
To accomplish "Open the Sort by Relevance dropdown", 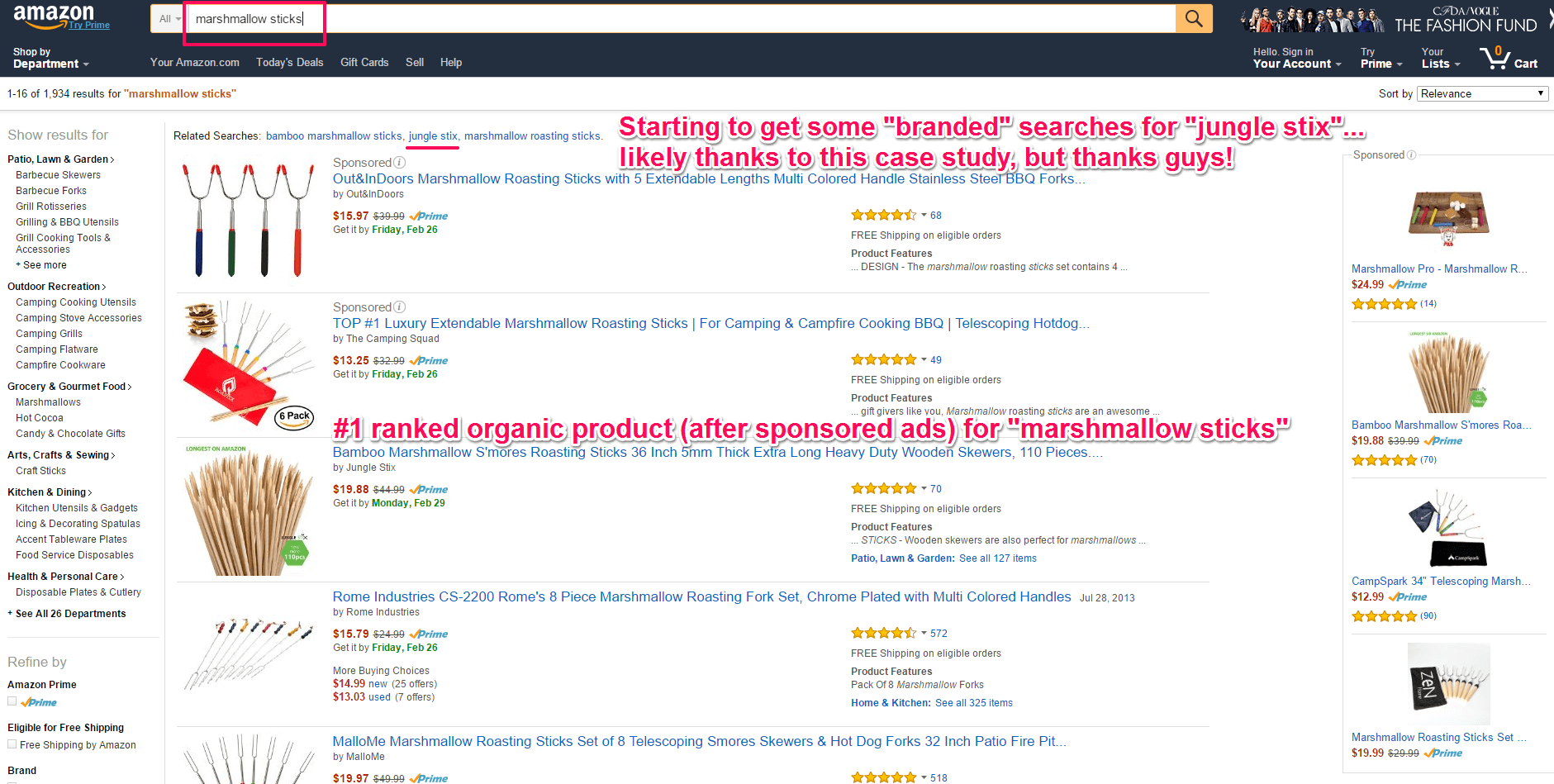I will tap(1482, 93).
